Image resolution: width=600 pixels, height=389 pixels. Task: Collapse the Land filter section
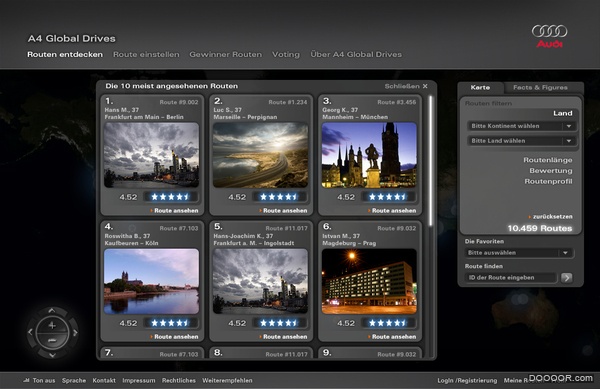tap(562, 113)
